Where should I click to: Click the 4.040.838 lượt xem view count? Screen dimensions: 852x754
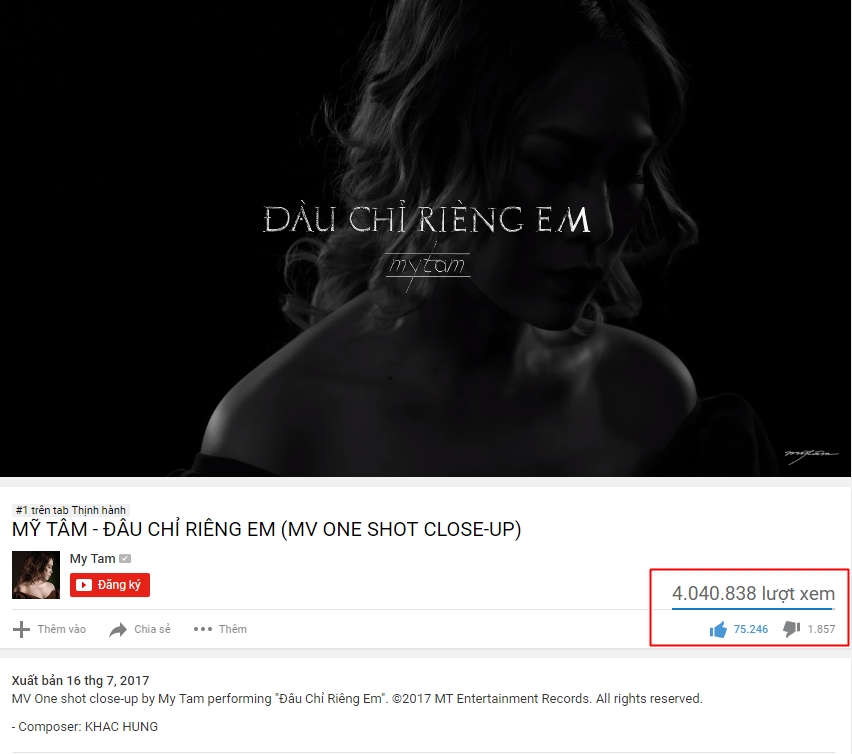753,593
